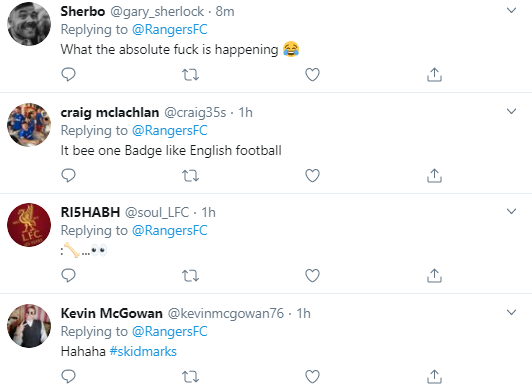Open @RangersFC link in Sherbo's reply
This screenshot has height=392, width=532.
170,30
